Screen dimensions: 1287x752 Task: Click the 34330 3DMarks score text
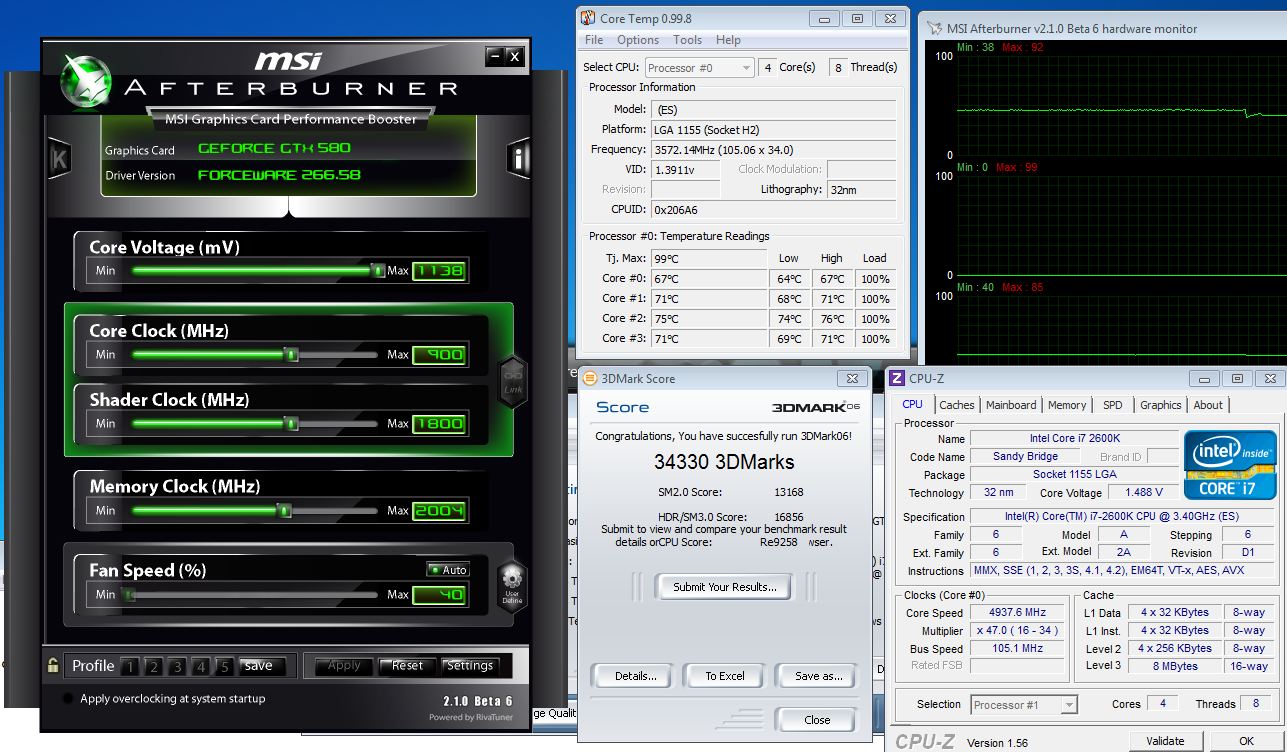(724, 462)
